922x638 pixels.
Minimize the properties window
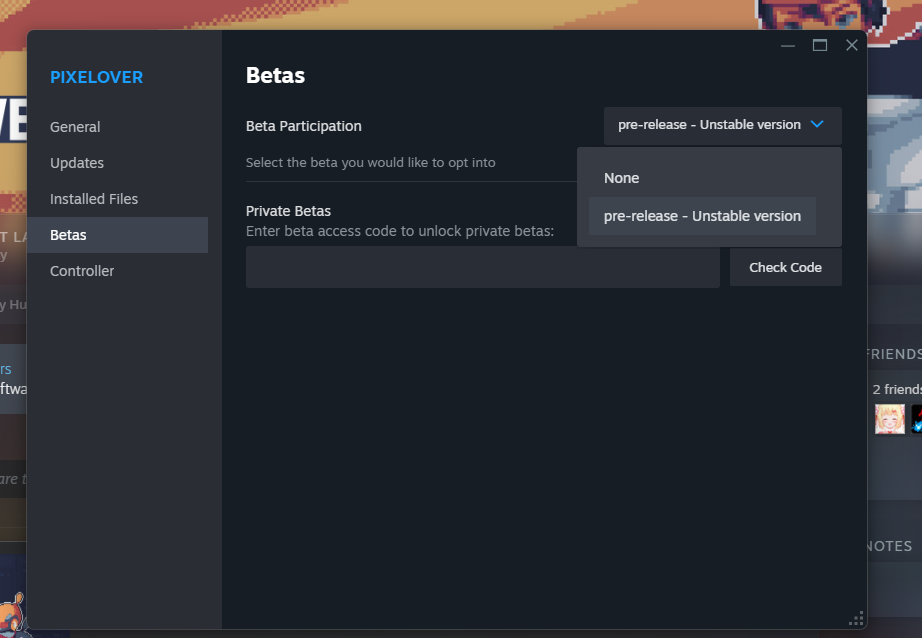pyautogui.click(x=788, y=45)
